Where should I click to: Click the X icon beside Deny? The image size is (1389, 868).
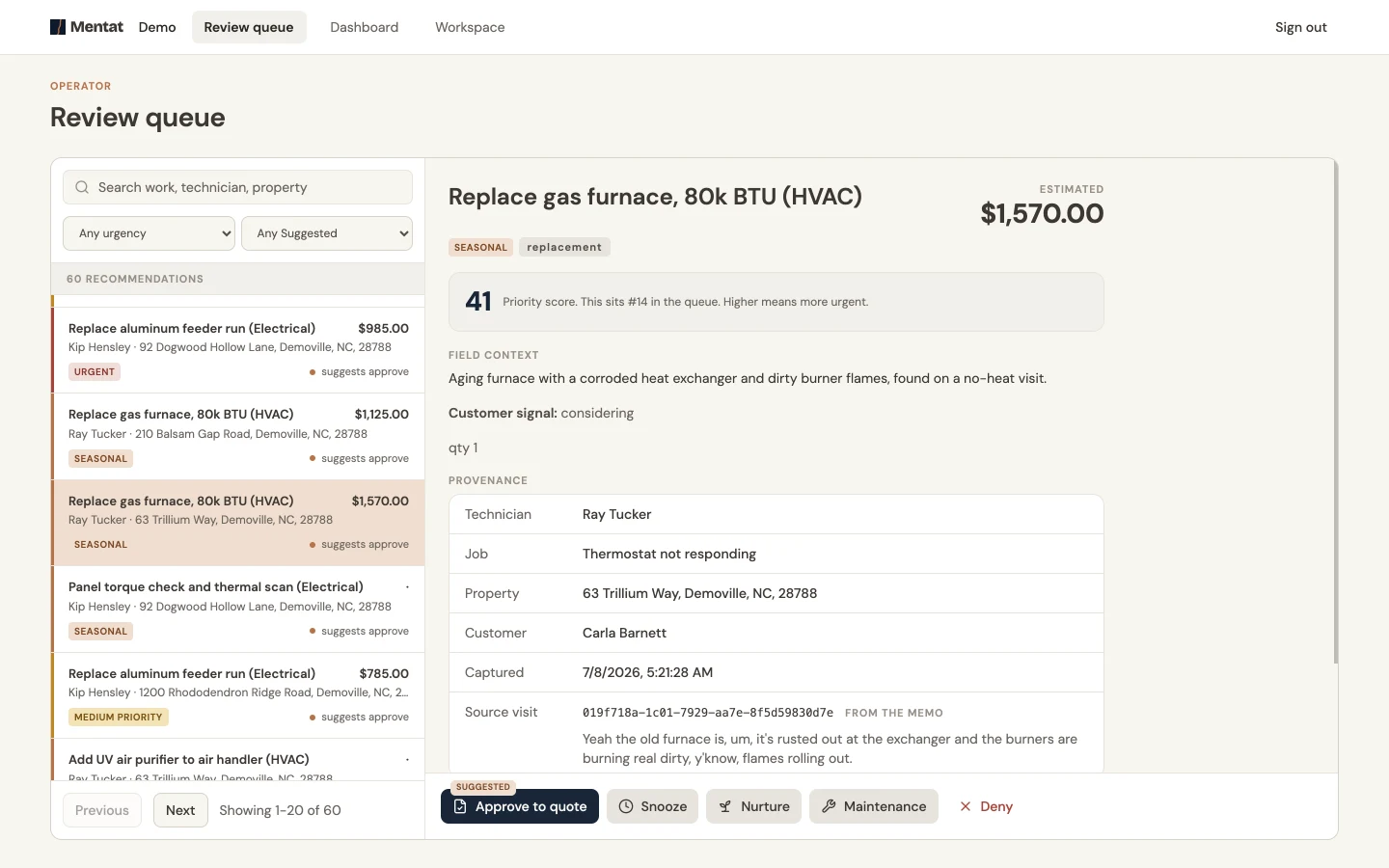[966, 806]
